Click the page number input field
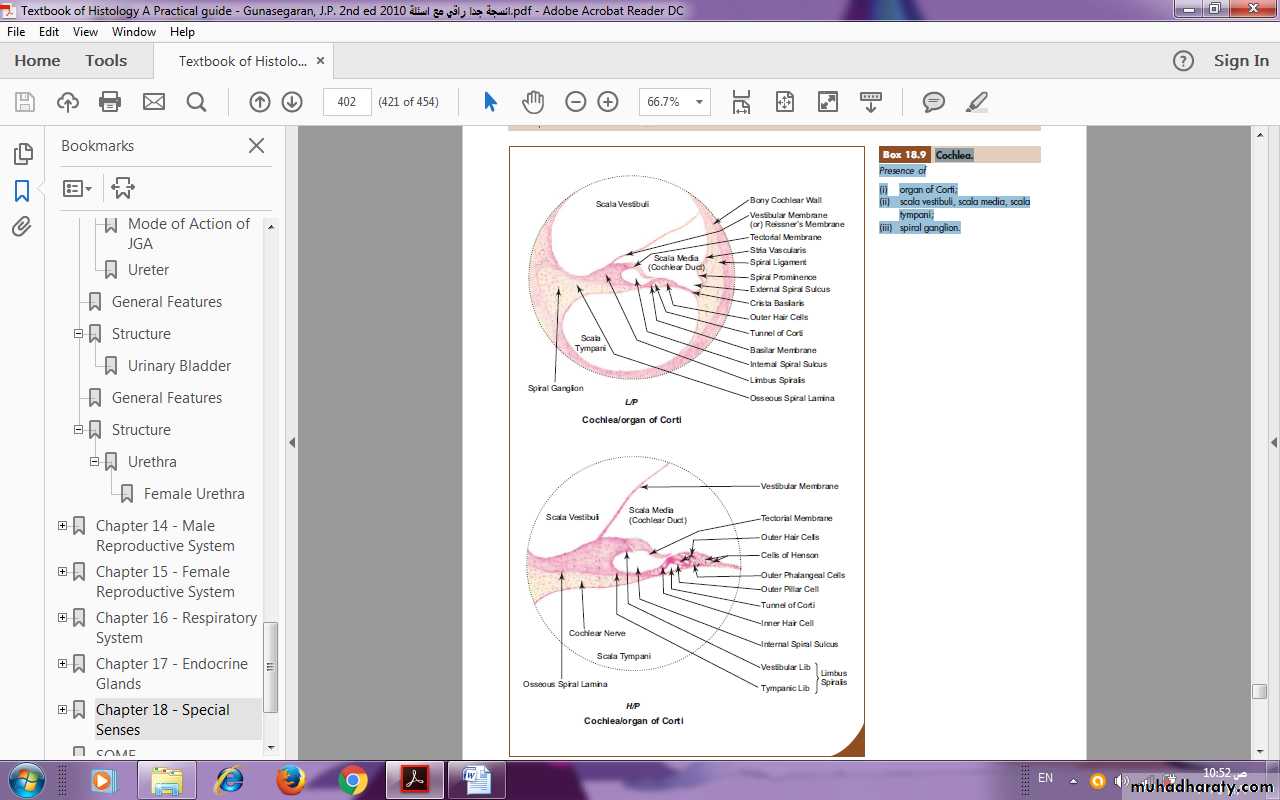Image resolution: width=1280 pixels, height=800 pixels. pyautogui.click(x=347, y=102)
